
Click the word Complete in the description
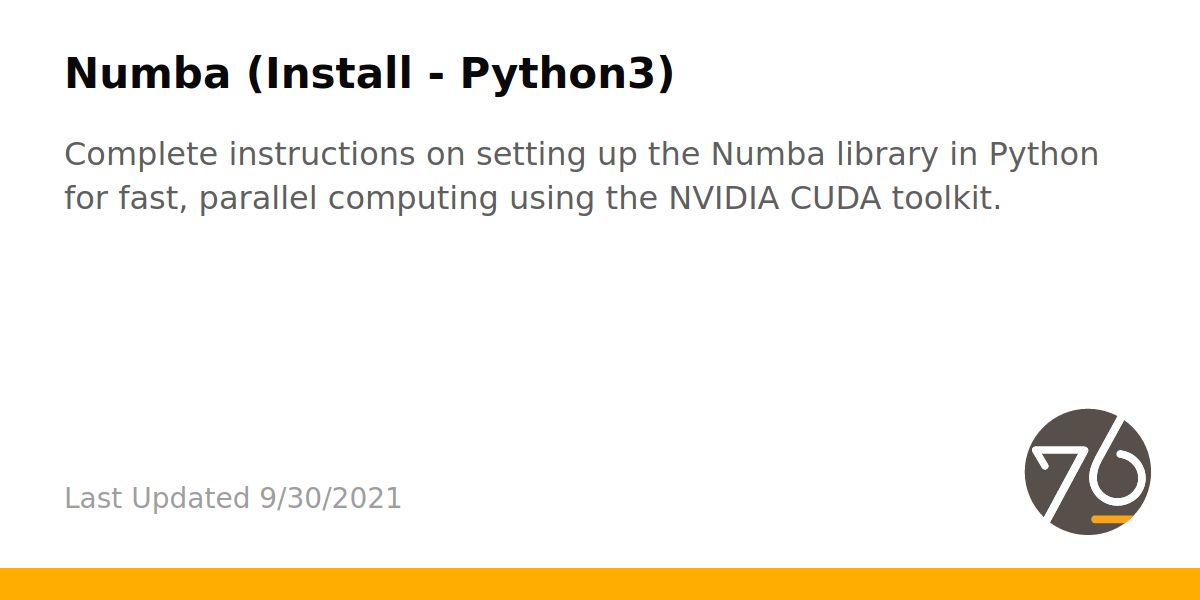point(139,156)
